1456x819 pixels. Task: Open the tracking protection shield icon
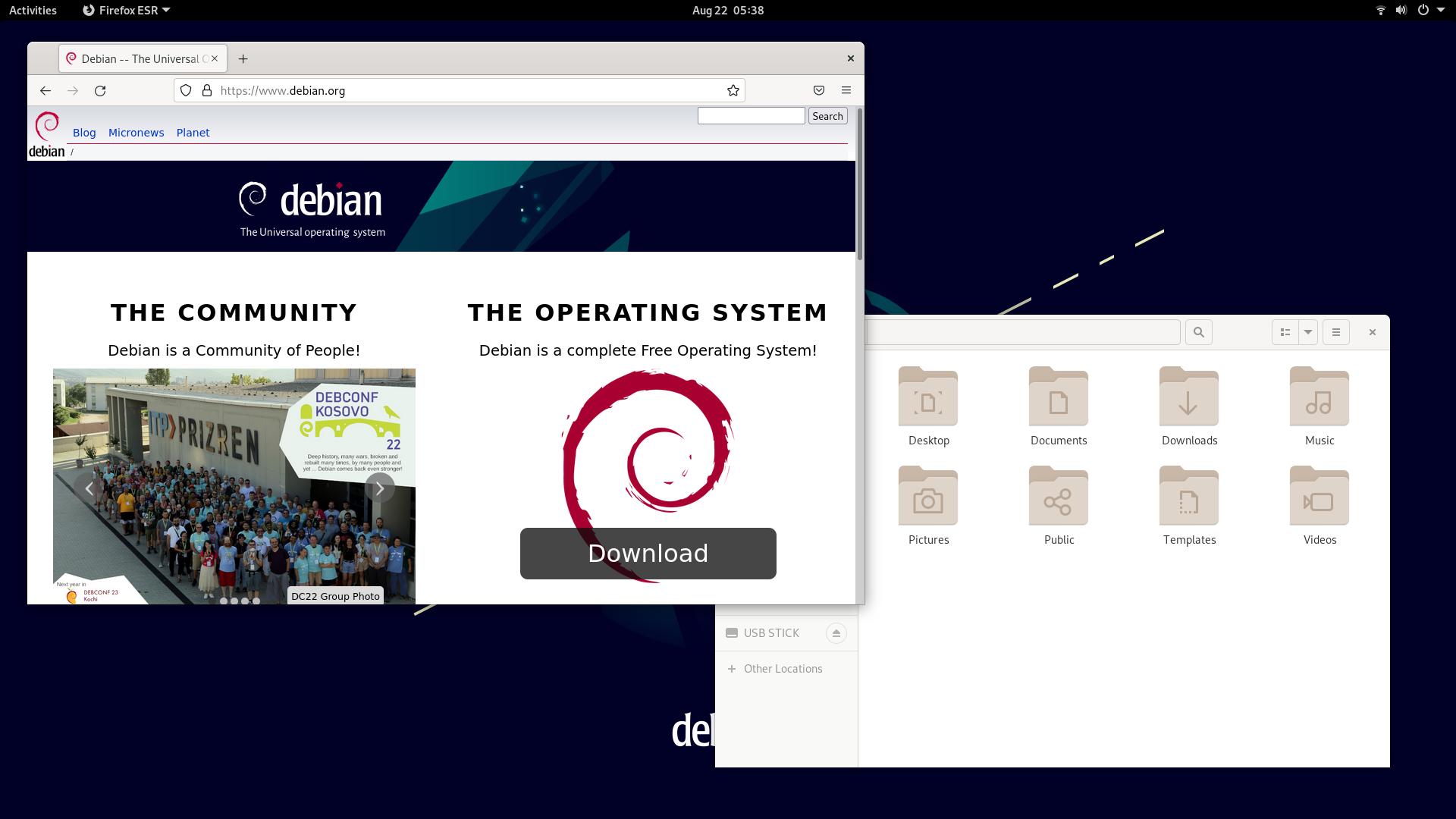pyautogui.click(x=186, y=90)
